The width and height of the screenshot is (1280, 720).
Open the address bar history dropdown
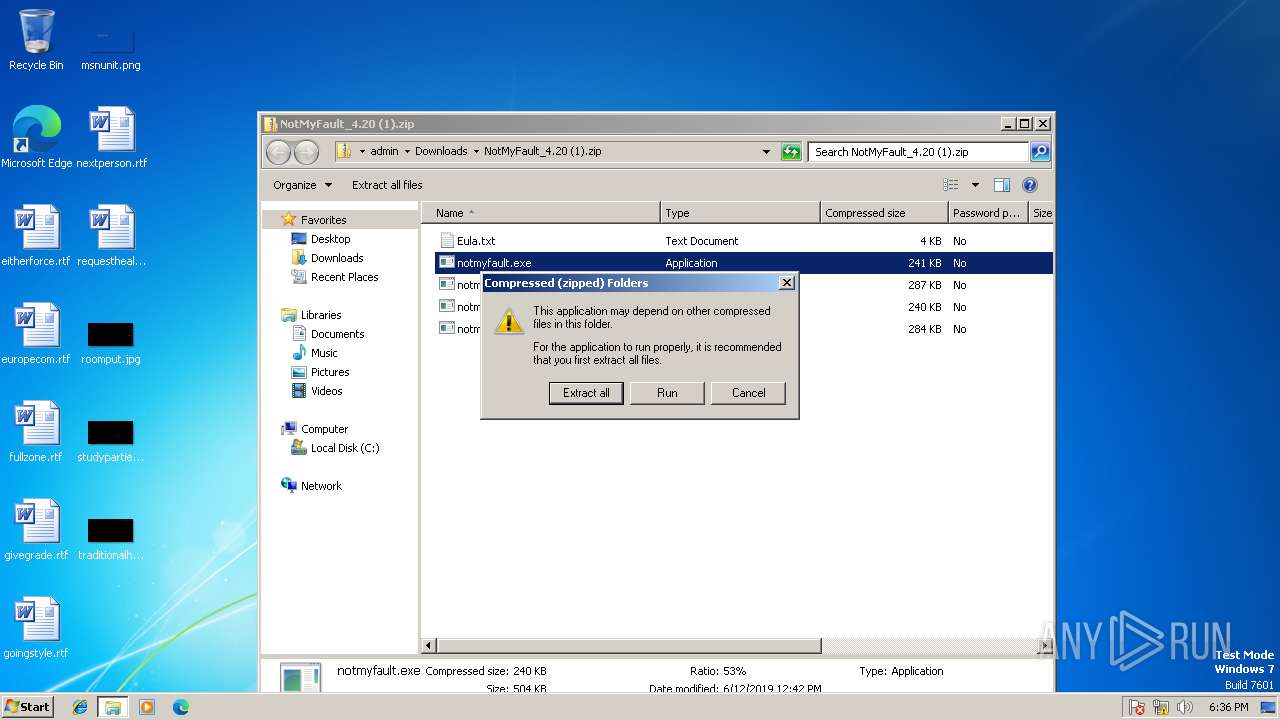pyautogui.click(x=766, y=152)
